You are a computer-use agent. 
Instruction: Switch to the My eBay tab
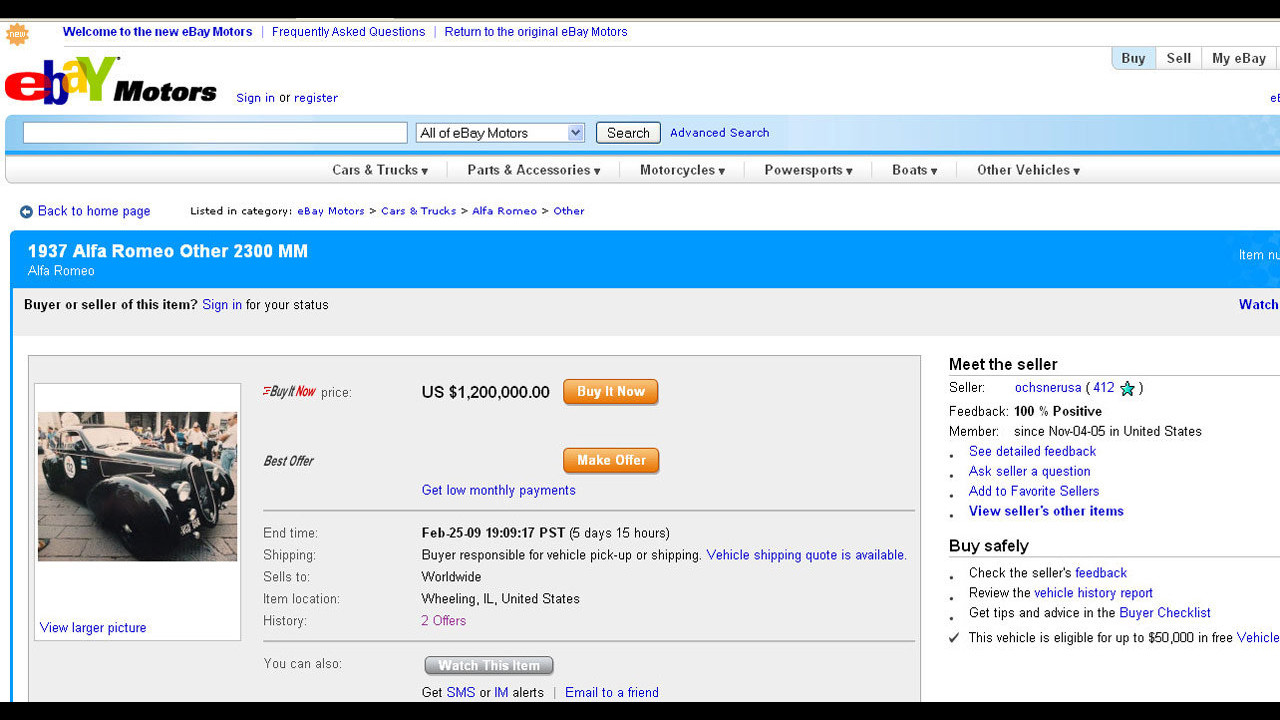click(x=1239, y=58)
